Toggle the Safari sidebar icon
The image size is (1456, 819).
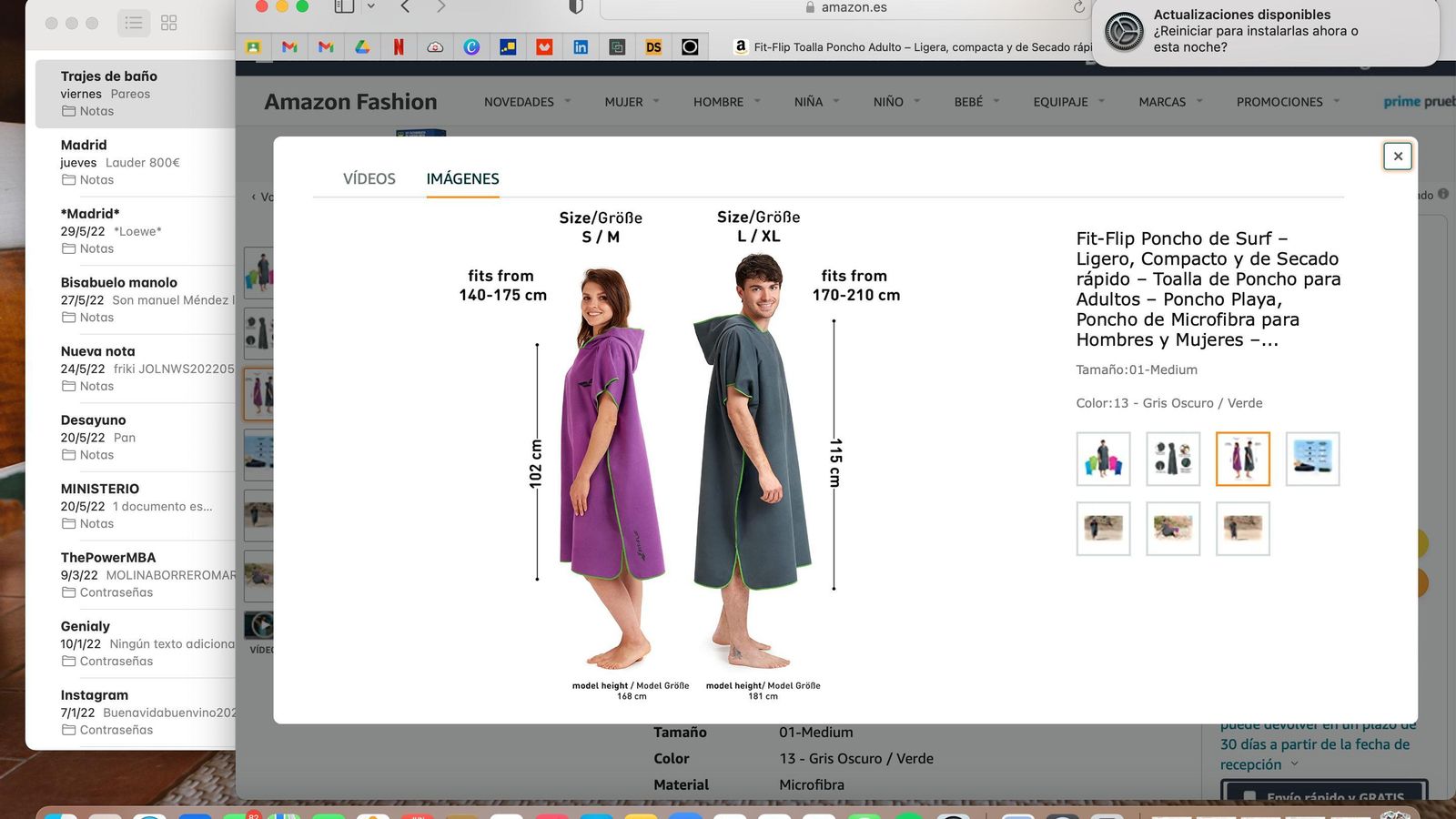tap(343, 6)
